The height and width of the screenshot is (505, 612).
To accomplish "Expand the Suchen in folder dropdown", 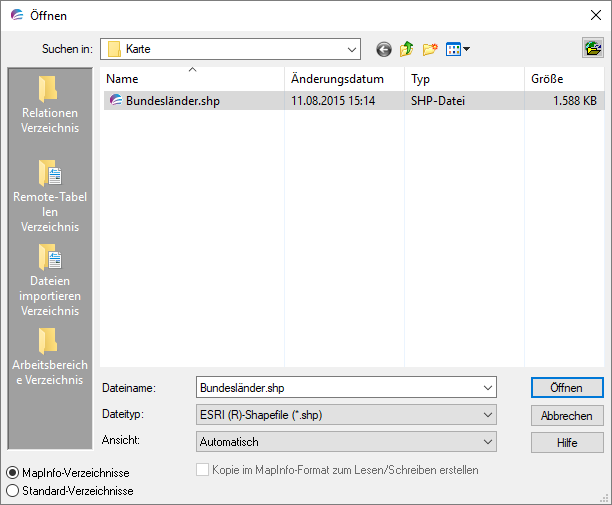I will pyautogui.click(x=351, y=50).
